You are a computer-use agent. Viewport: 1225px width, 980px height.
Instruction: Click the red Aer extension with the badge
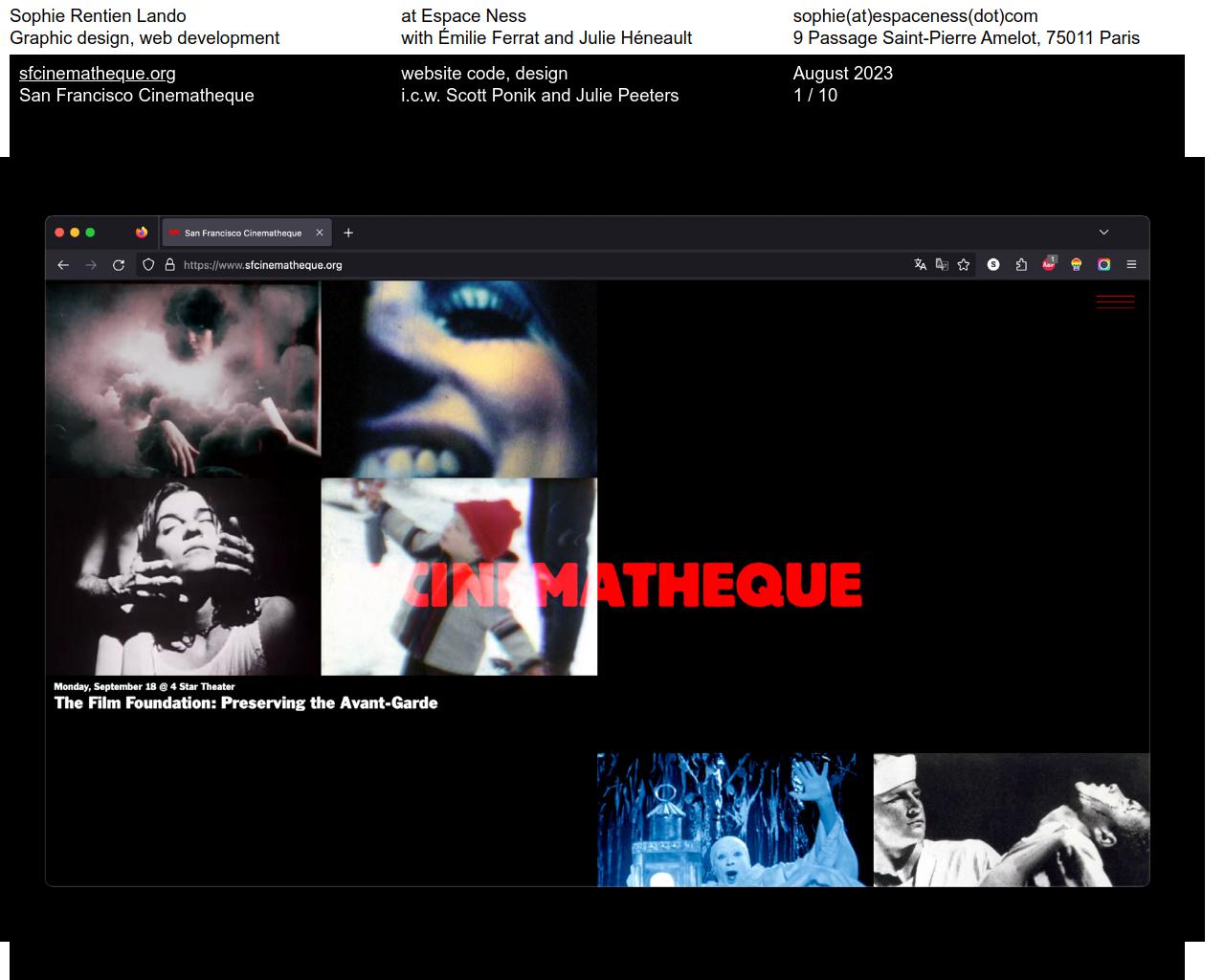click(1049, 264)
